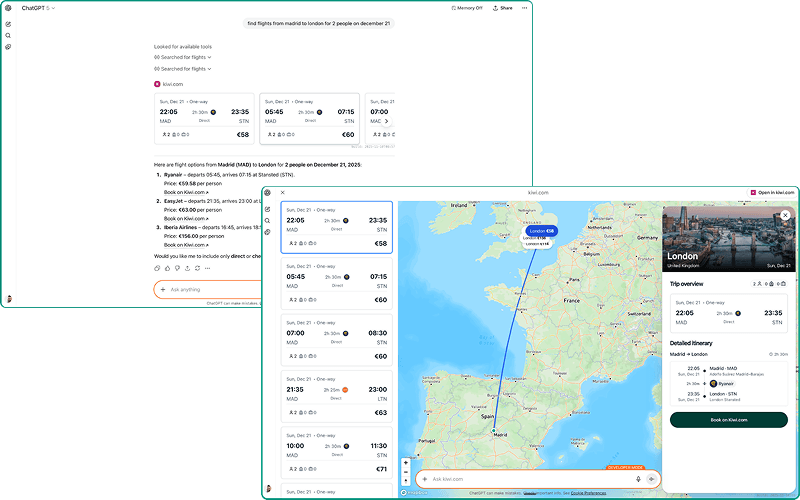Open the user avatar in ChatGPT window

point(8,299)
